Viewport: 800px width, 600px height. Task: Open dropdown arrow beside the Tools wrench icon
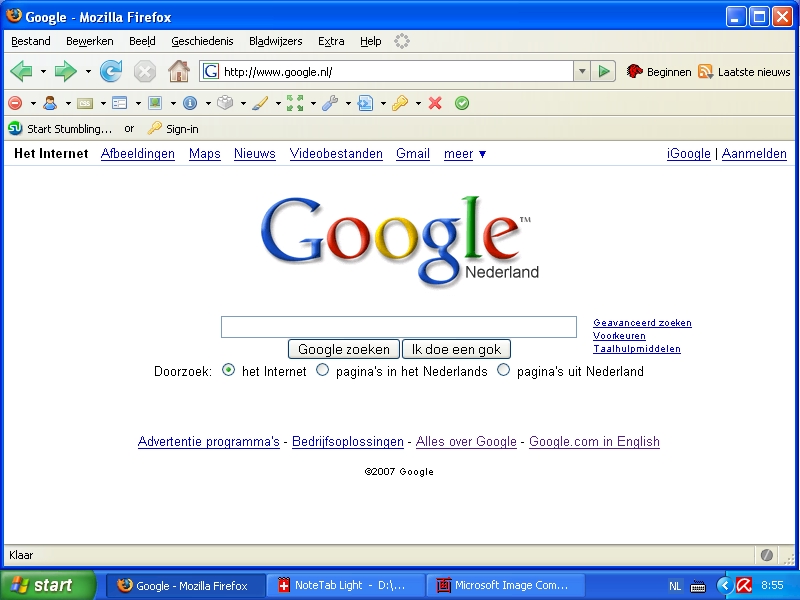point(348,104)
